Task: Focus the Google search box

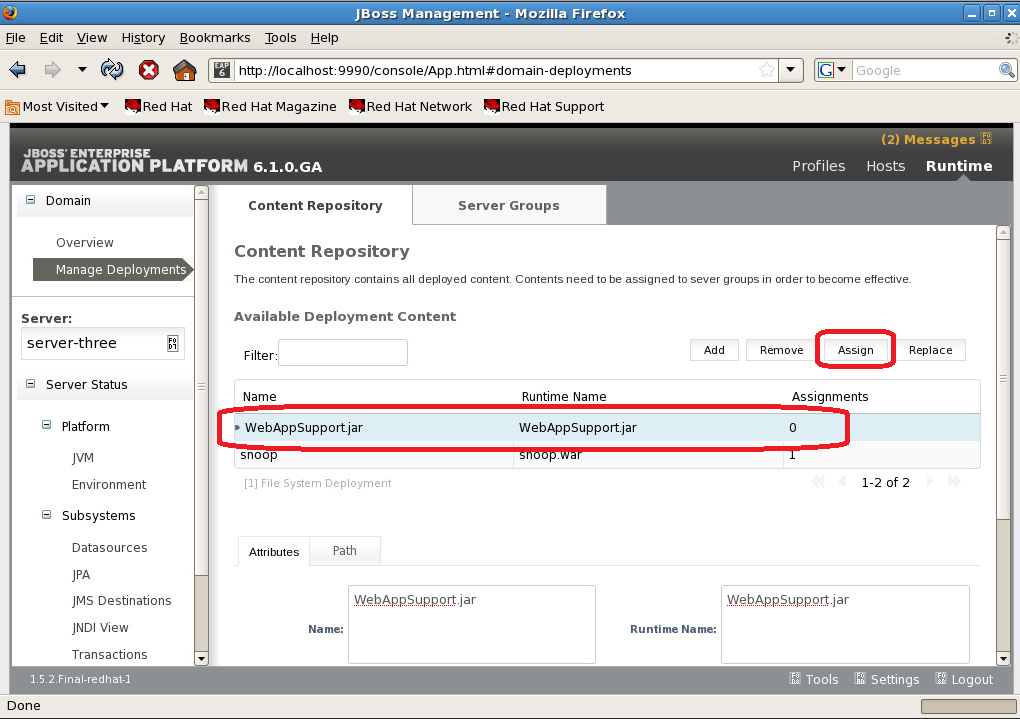Action: point(925,70)
